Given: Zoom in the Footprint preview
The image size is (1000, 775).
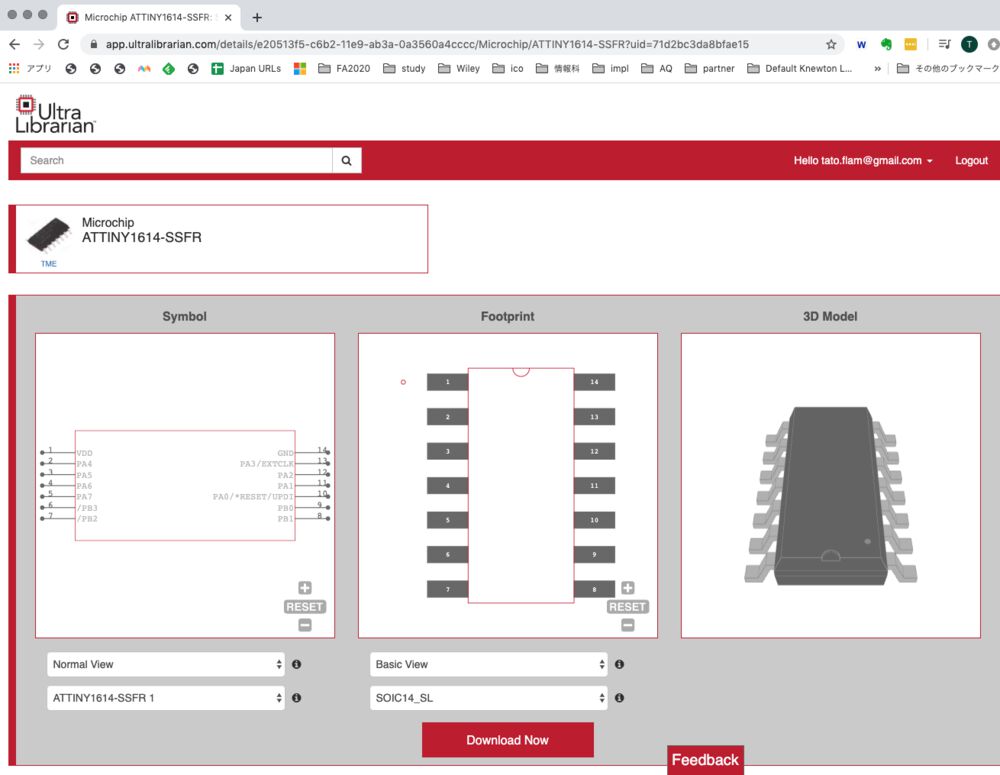Looking at the screenshot, I should click(x=628, y=587).
